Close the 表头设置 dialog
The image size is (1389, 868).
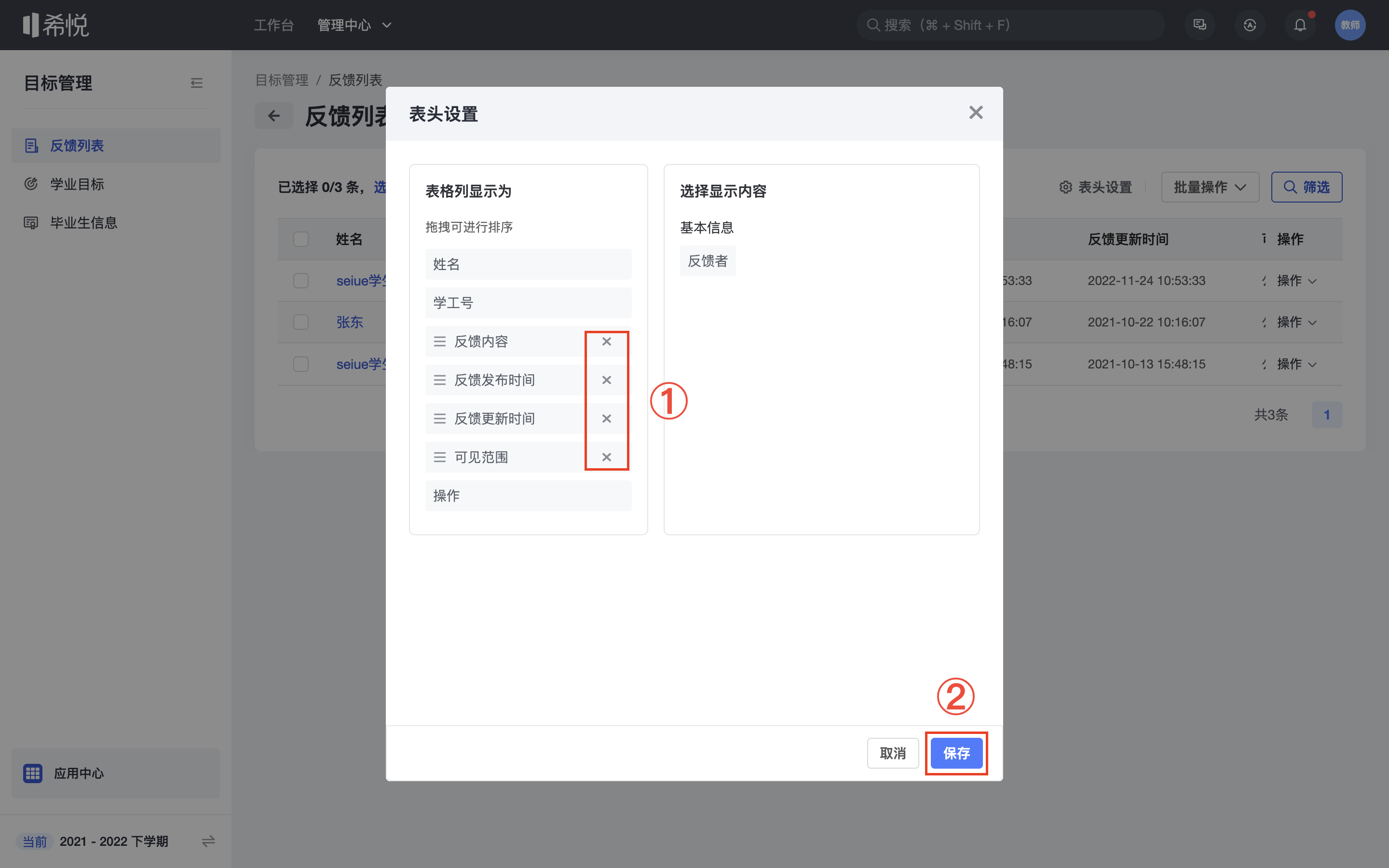[x=976, y=112]
